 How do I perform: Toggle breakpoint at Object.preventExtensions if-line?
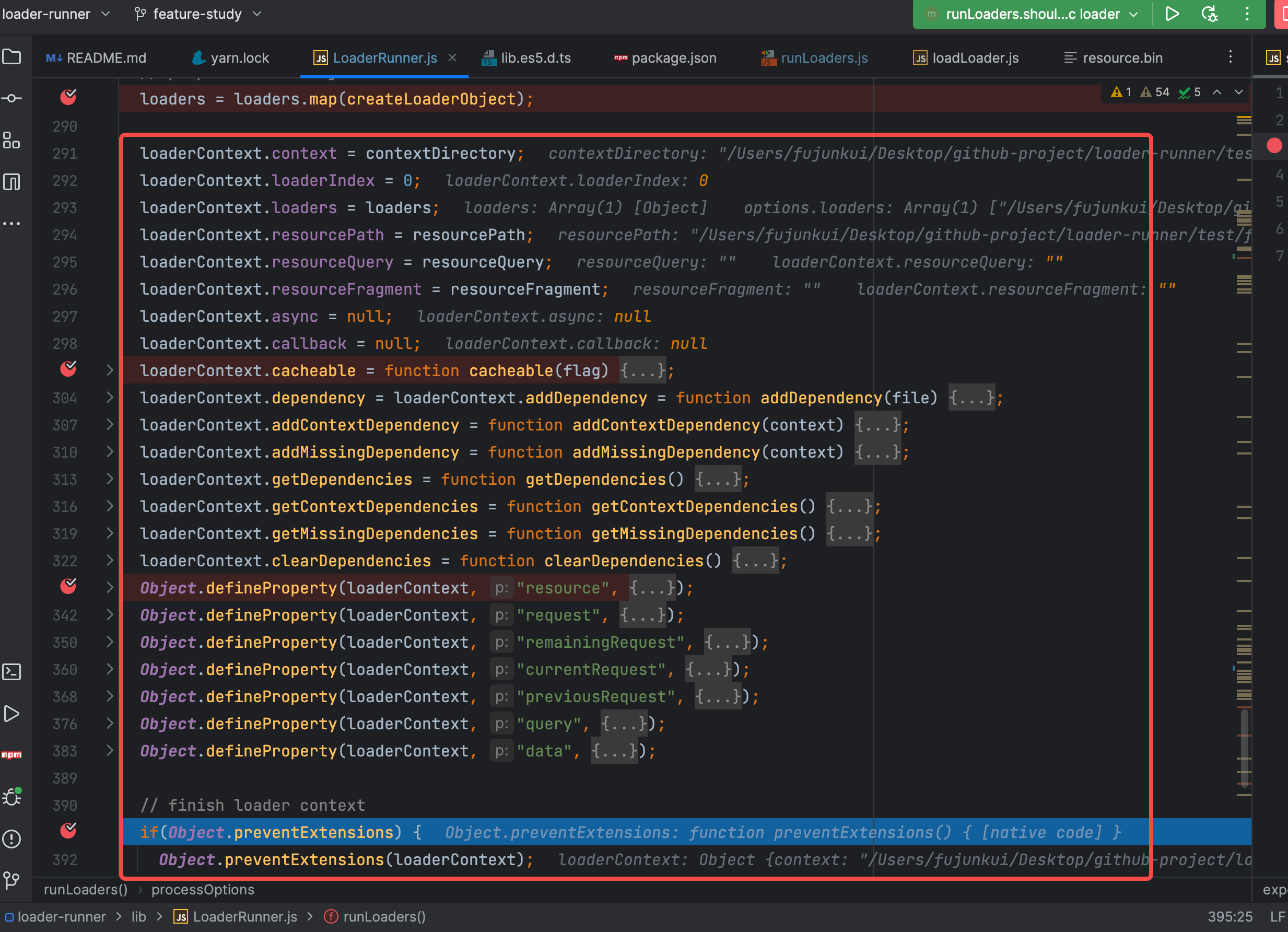pos(68,832)
